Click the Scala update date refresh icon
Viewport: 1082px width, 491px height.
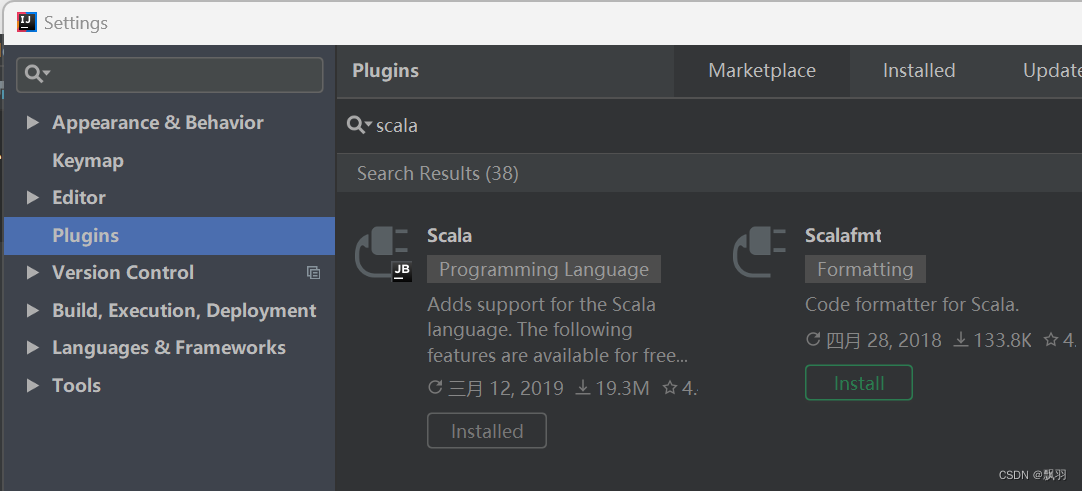tap(435, 388)
